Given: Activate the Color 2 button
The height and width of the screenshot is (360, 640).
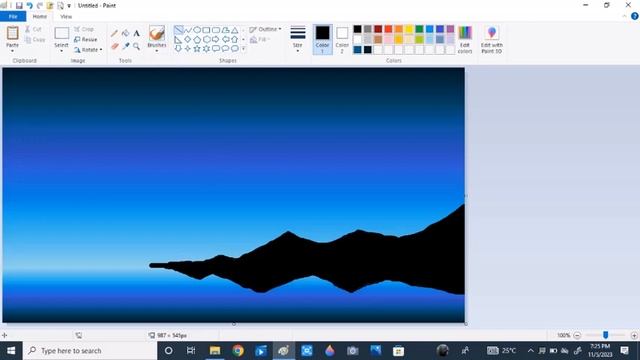Looking at the screenshot, I should tap(342, 39).
